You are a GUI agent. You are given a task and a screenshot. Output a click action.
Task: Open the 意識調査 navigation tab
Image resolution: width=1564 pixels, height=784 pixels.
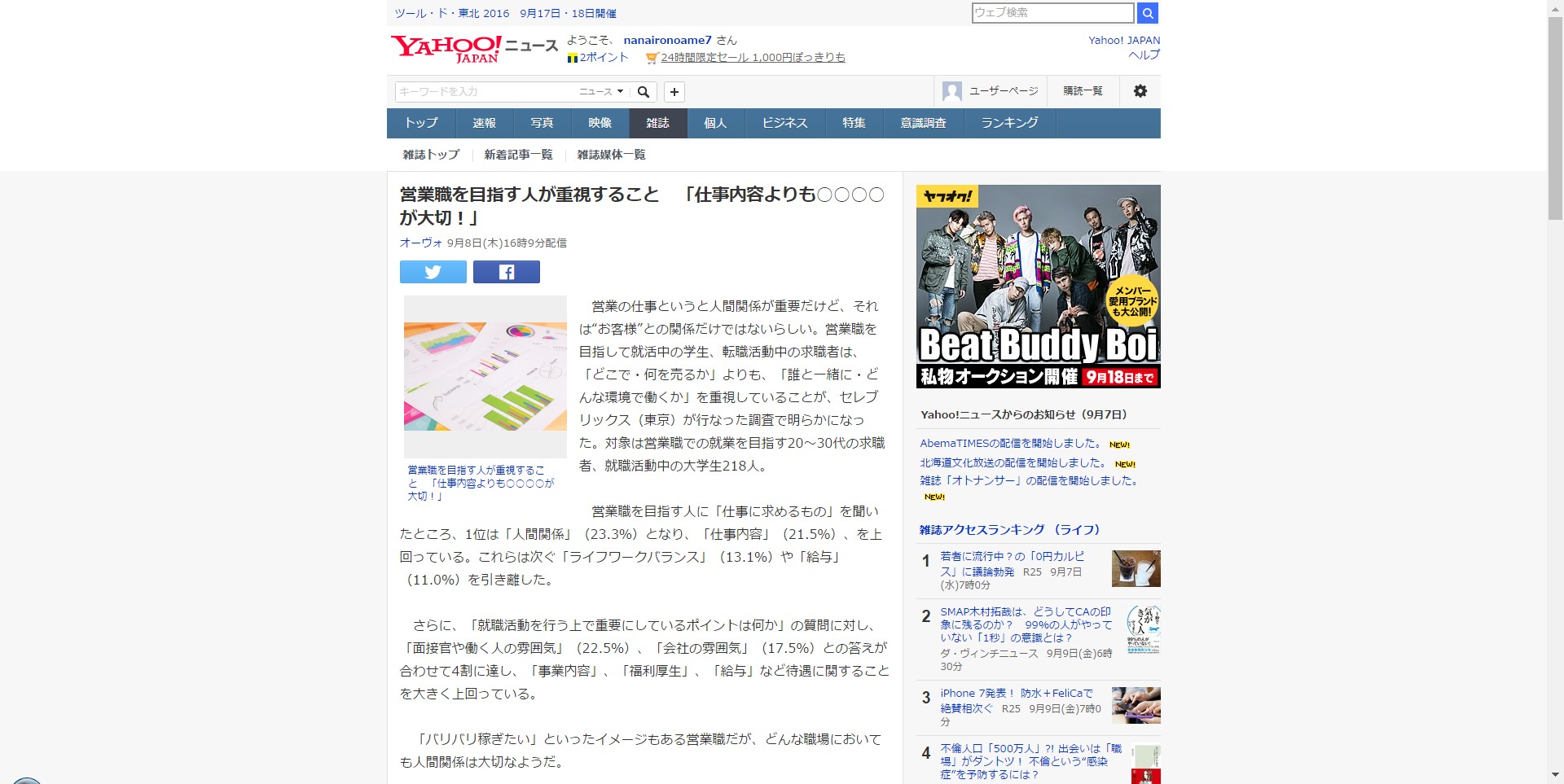pyautogui.click(x=924, y=123)
